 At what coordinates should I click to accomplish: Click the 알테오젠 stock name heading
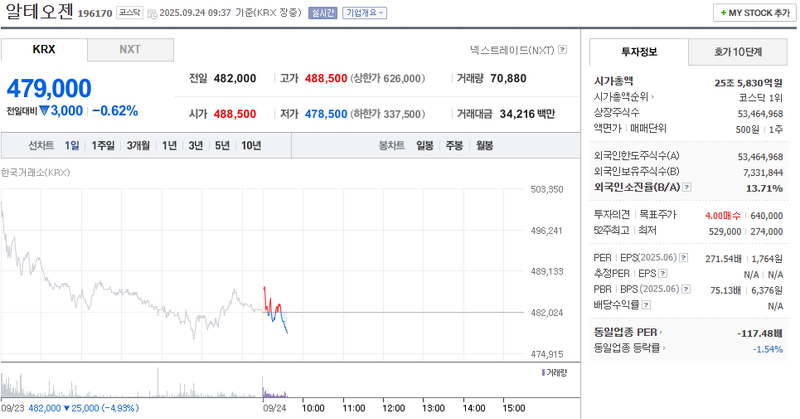coord(39,11)
